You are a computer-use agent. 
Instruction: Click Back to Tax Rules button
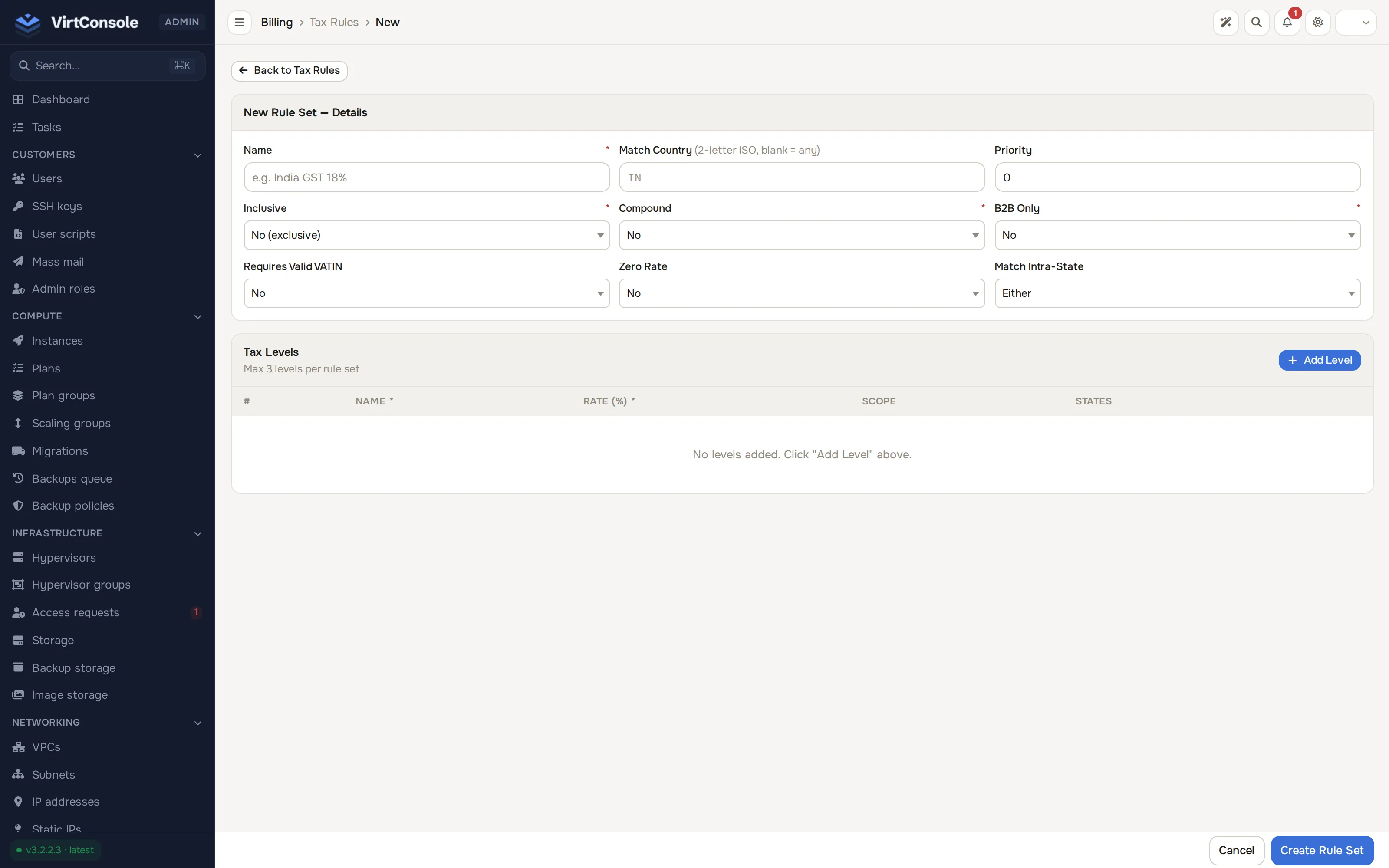[289, 71]
